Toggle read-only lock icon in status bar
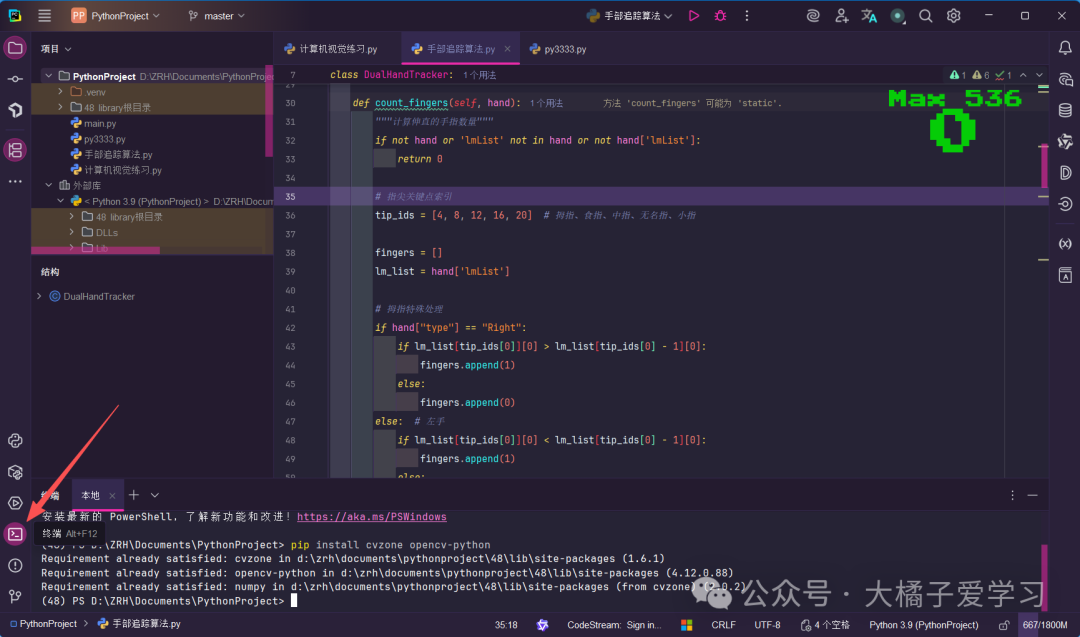 [1004, 625]
